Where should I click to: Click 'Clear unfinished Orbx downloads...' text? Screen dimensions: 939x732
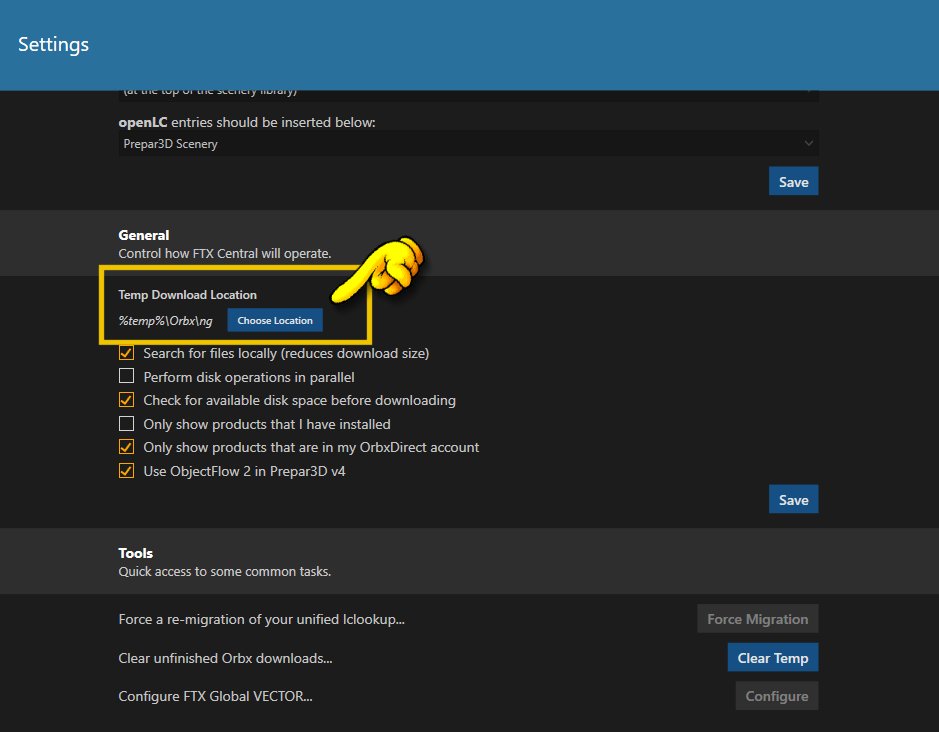click(x=225, y=658)
